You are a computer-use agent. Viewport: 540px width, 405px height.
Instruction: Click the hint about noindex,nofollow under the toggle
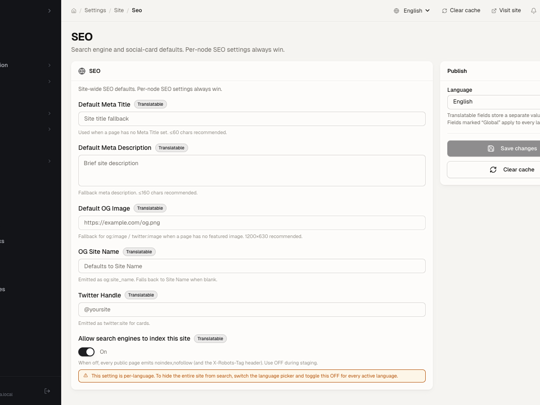tap(198, 363)
